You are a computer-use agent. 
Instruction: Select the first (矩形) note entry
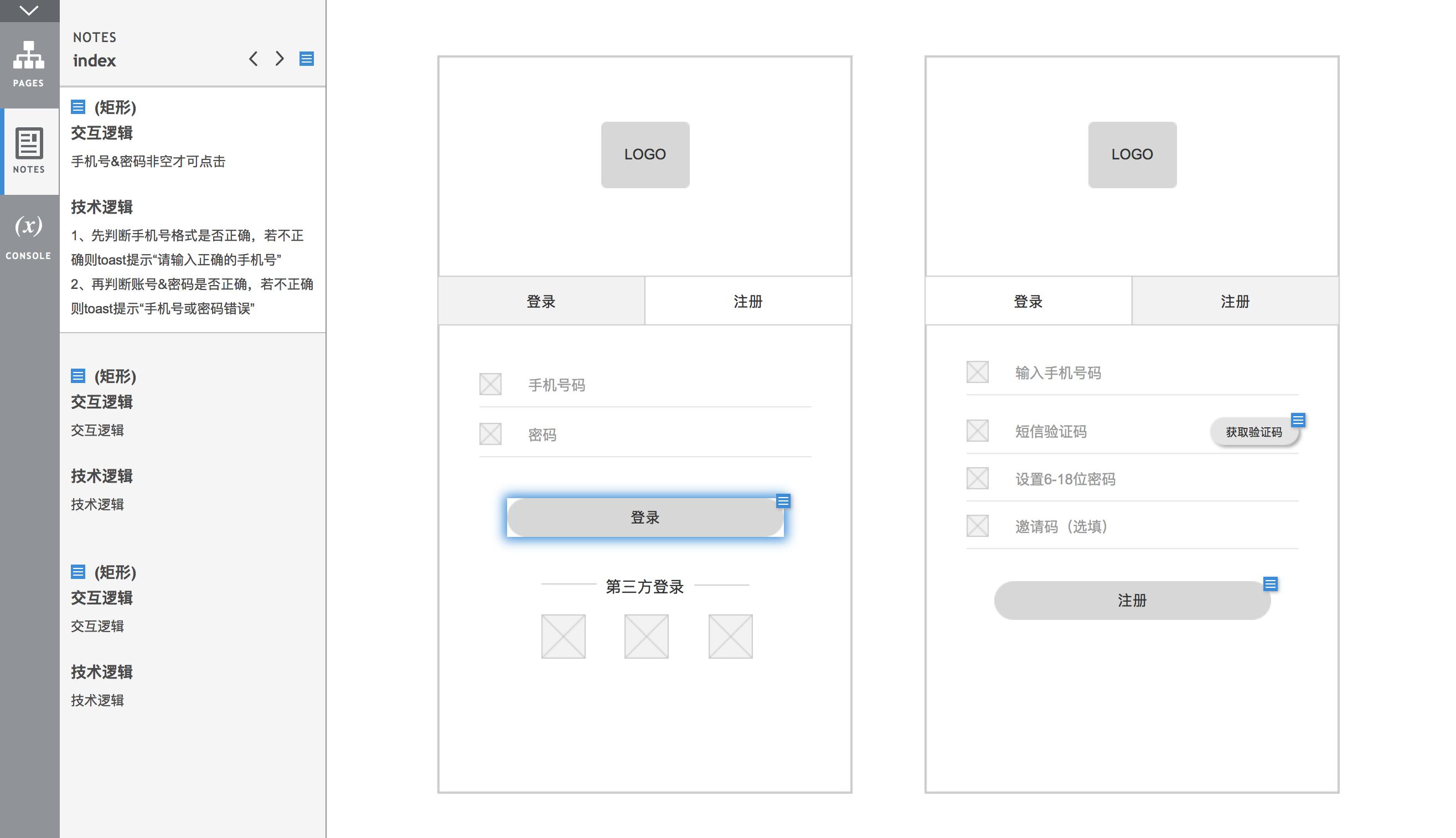(115, 107)
